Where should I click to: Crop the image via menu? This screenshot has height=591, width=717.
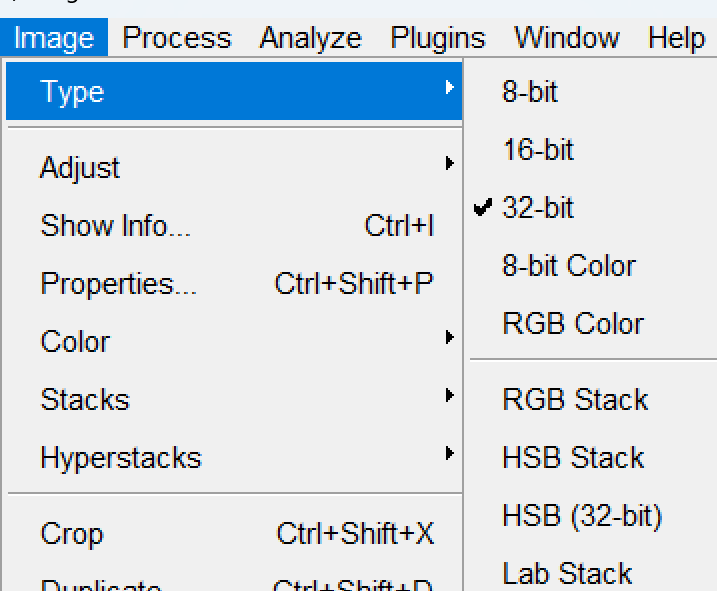point(71,534)
